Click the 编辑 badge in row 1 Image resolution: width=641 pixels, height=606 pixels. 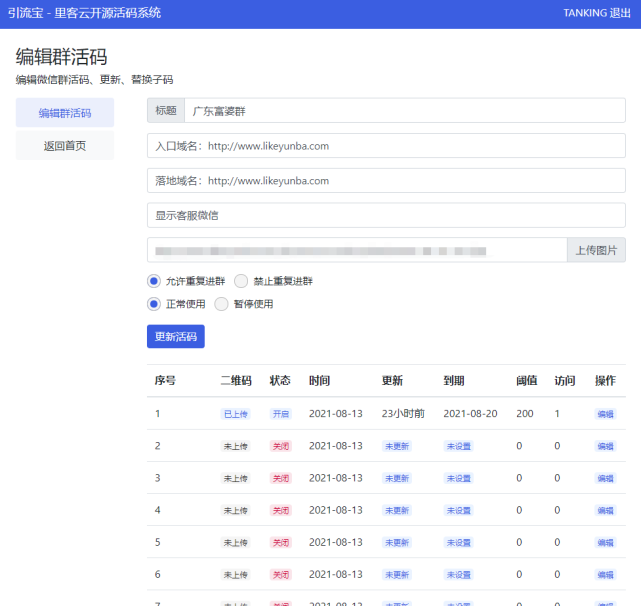605,414
